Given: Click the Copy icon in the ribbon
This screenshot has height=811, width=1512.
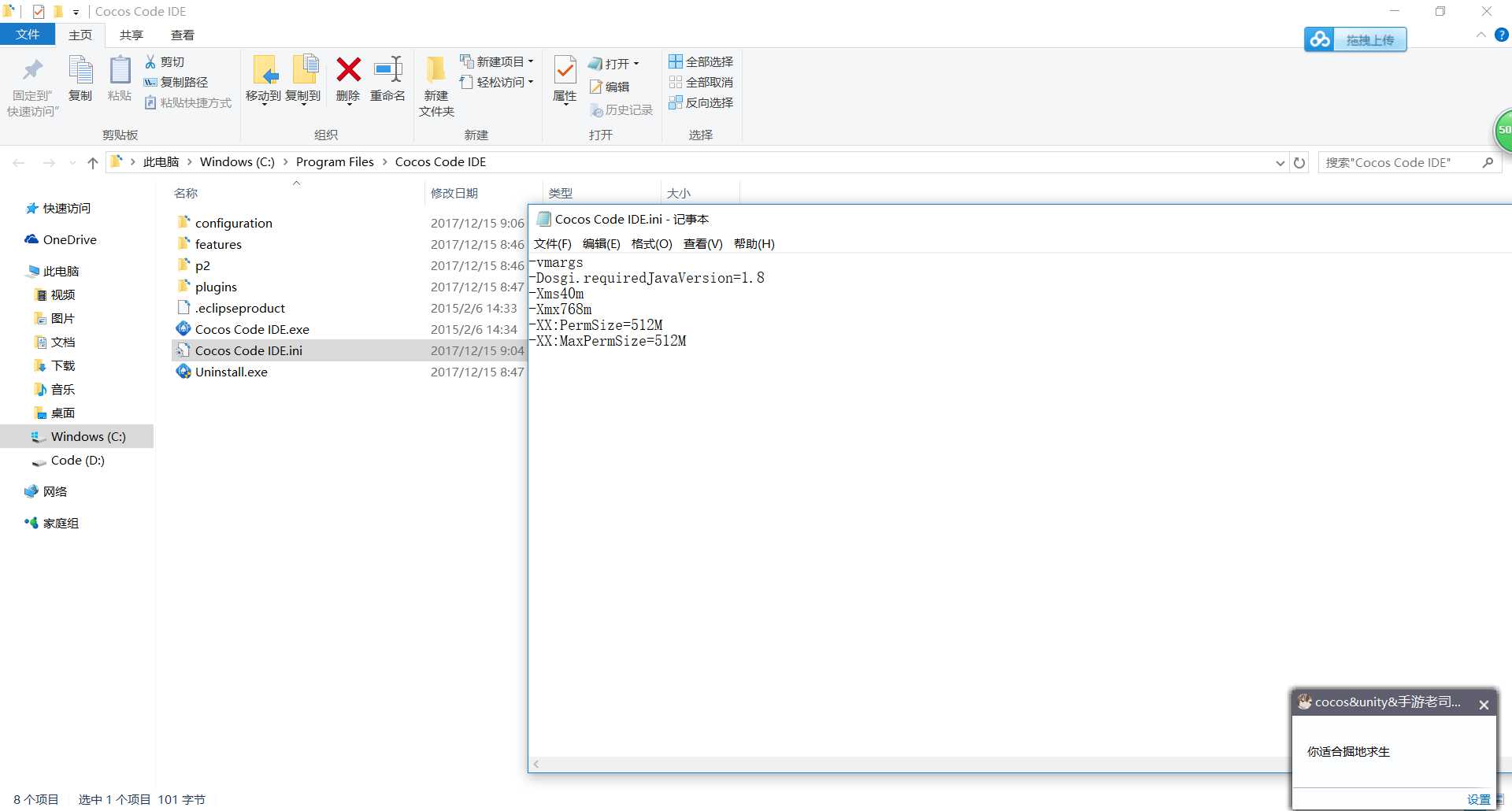Looking at the screenshot, I should point(80,71).
